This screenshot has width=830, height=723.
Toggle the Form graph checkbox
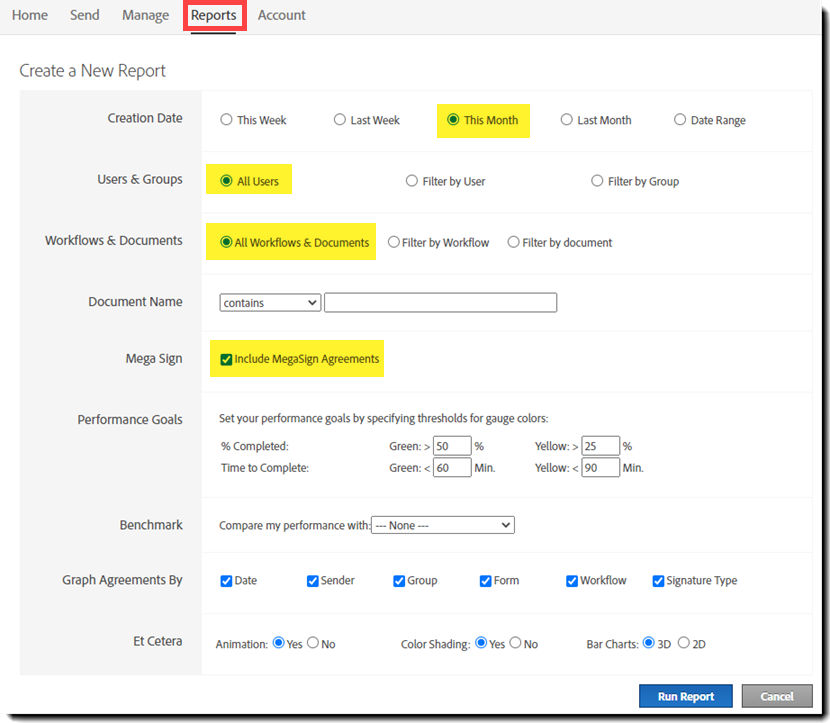point(485,581)
